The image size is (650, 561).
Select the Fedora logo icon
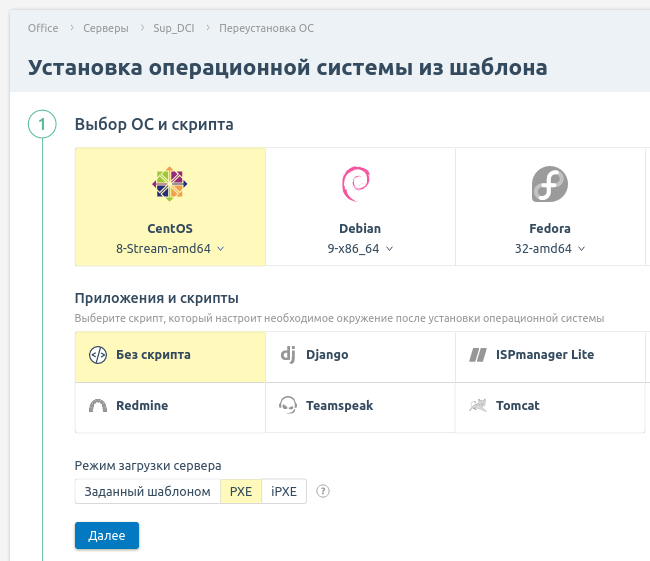pyautogui.click(x=550, y=184)
